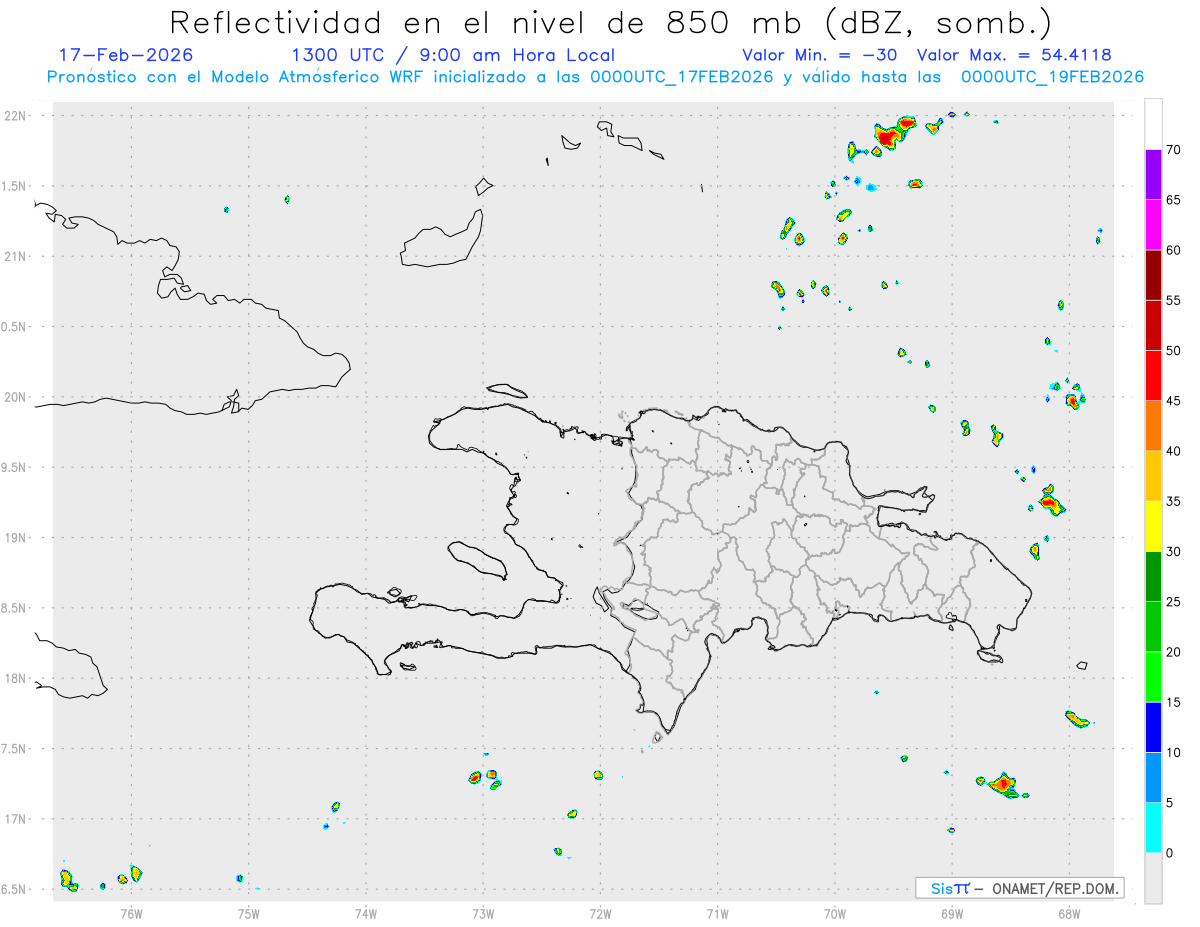Click the colorbar tick label '70'
Screen dimensions: 1200x927
(x=1173, y=150)
